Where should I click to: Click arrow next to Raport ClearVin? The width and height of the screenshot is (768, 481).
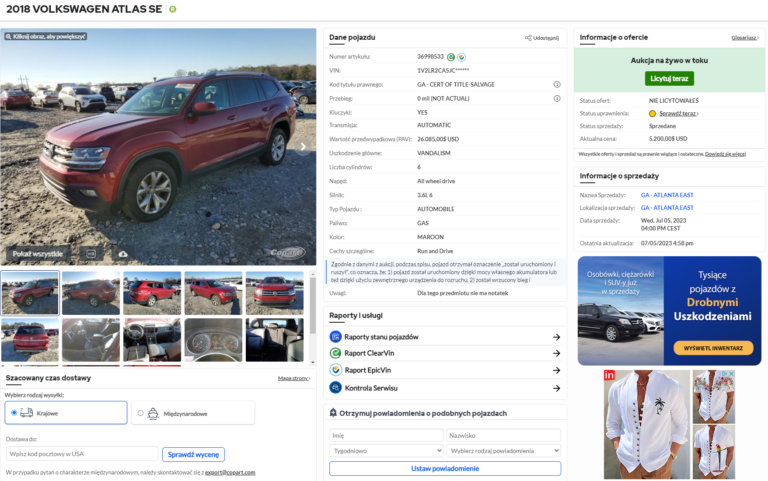click(x=556, y=353)
